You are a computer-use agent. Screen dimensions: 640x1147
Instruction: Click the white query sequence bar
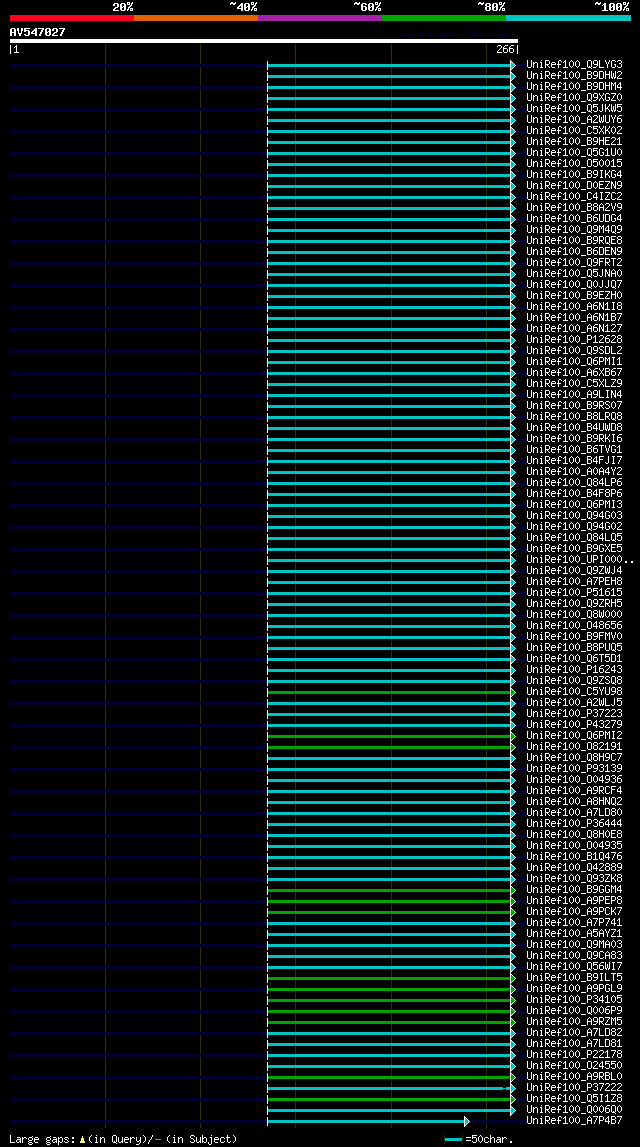[x=264, y=41]
